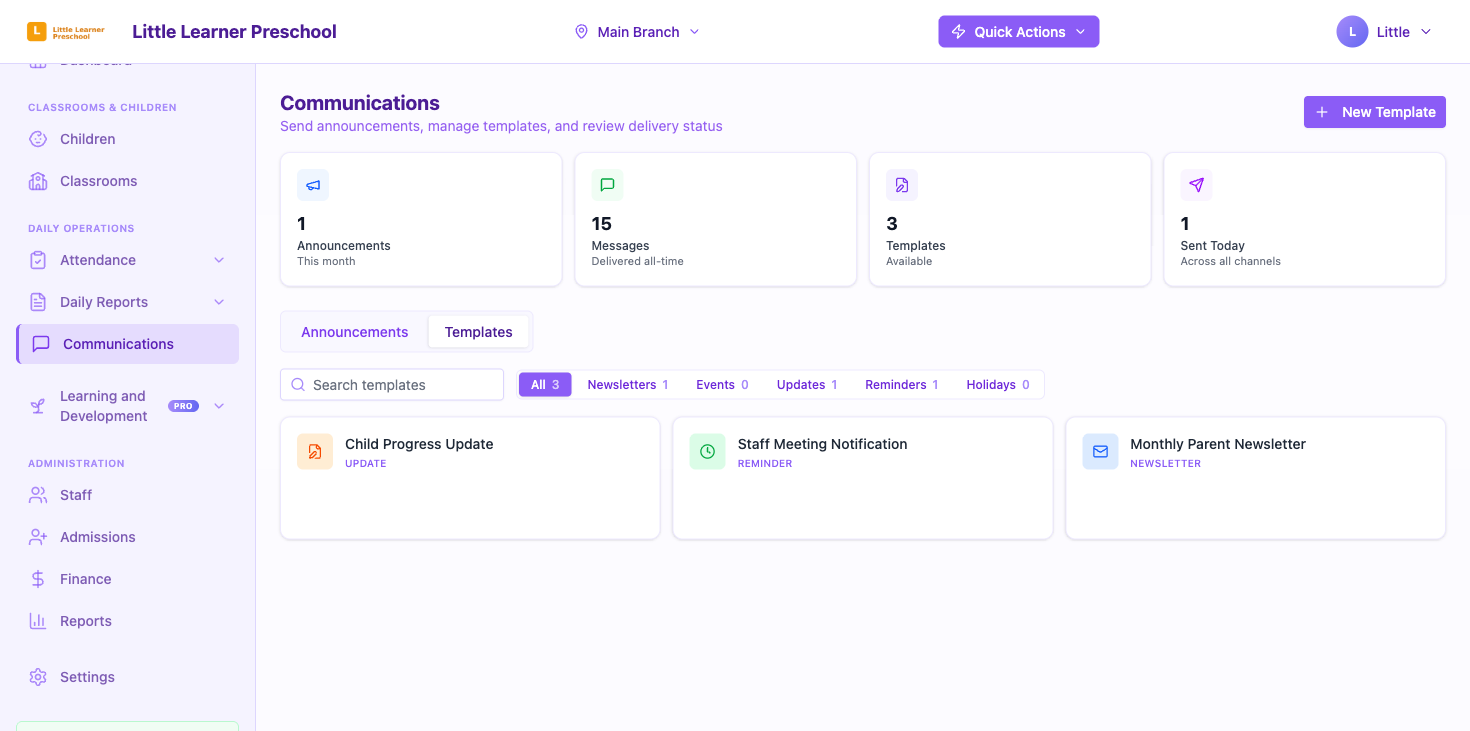
Task: Click the orange icon on Child Progress Update
Action: pyautogui.click(x=315, y=452)
